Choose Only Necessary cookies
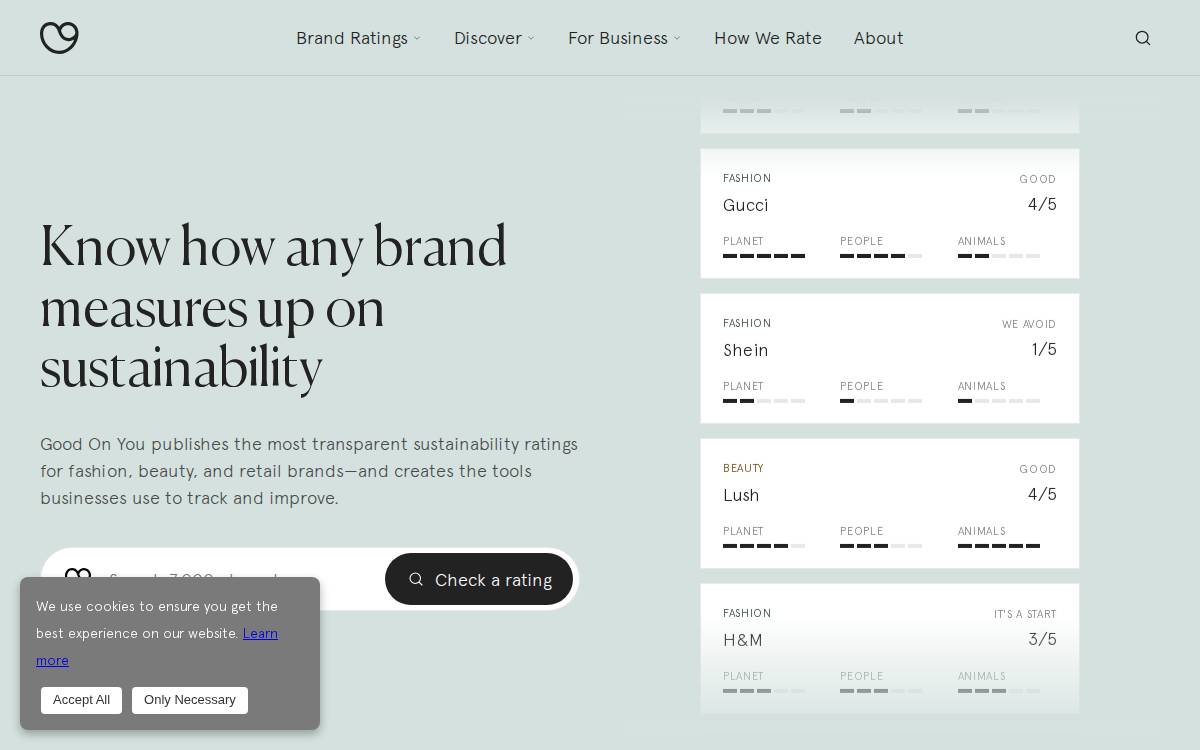This screenshot has width=1200, height=750. click(190, 700)
